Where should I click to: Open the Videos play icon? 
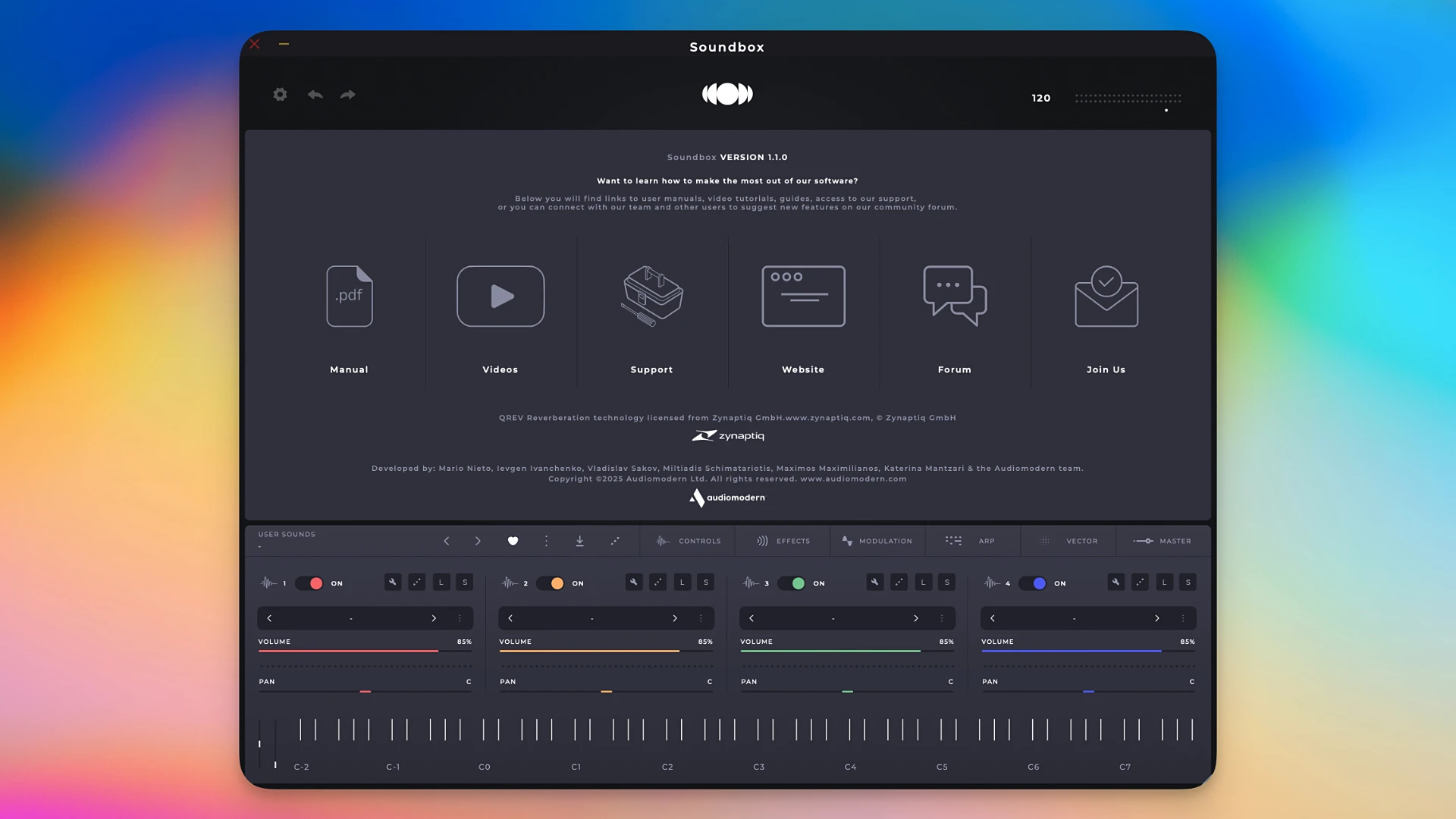click(500, 297)
